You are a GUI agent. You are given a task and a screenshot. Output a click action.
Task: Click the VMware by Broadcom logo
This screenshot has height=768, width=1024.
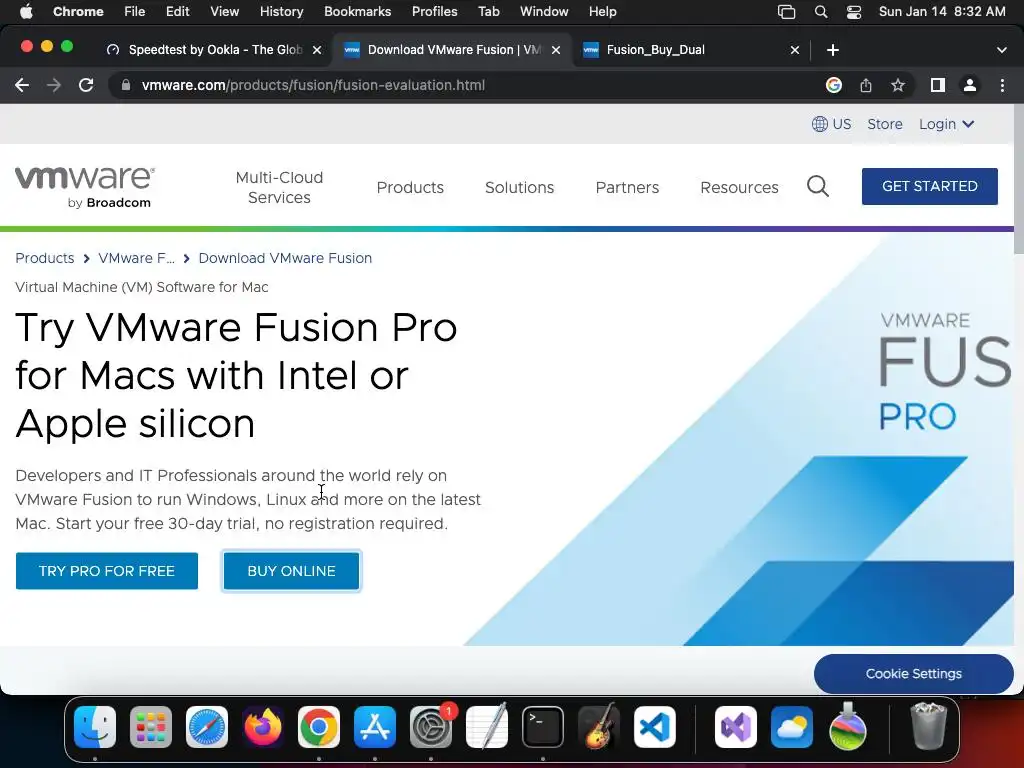click(85, 187)
